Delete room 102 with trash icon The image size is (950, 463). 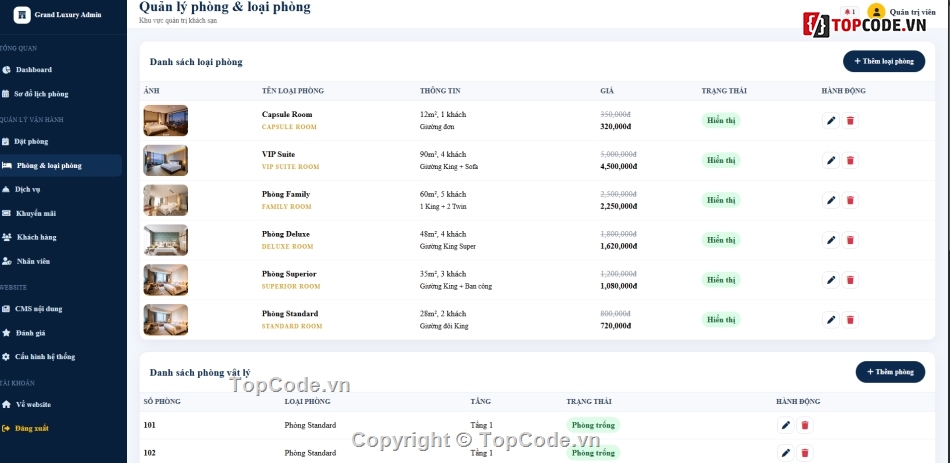click(805, 453)
